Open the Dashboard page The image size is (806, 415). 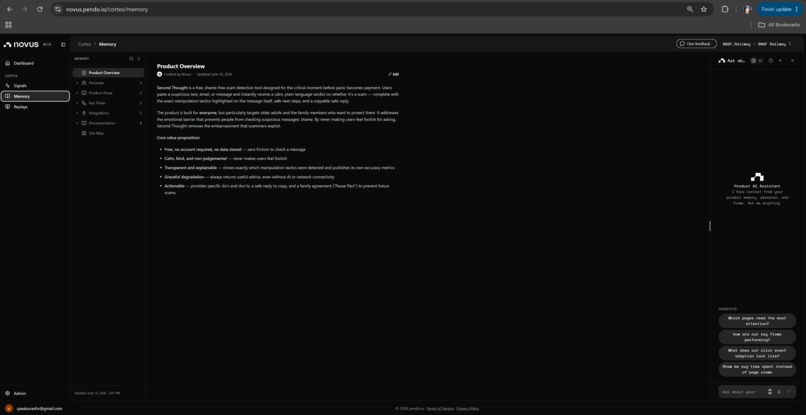(24, 63)
